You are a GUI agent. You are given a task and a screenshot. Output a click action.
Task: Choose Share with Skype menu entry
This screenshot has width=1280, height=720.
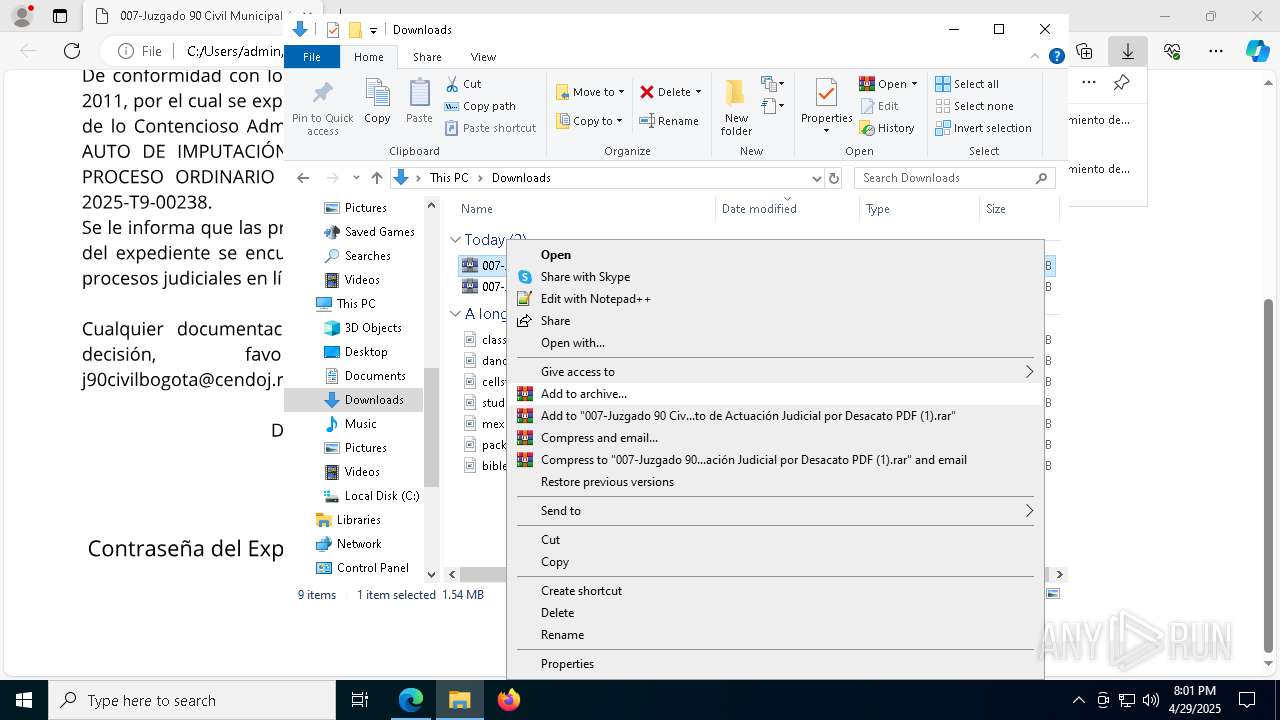[775, 277]
